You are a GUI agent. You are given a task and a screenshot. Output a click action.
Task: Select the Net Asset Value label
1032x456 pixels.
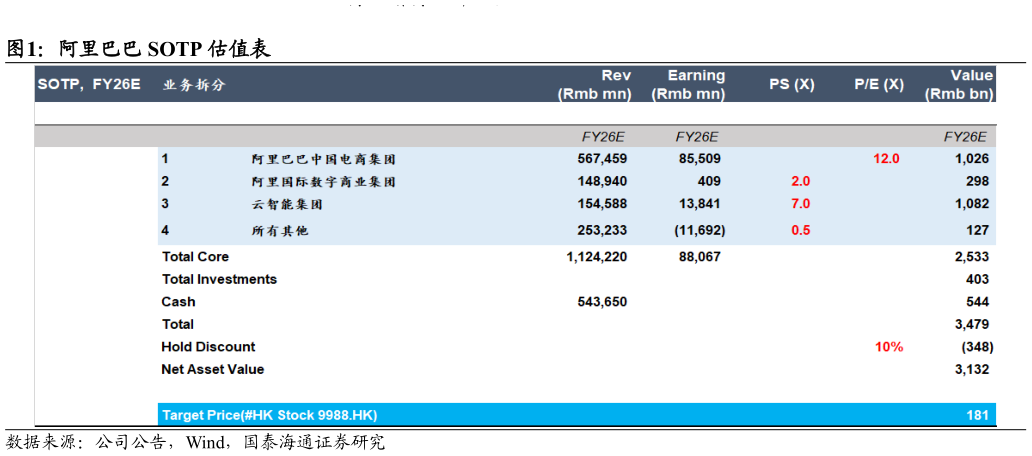213,369
